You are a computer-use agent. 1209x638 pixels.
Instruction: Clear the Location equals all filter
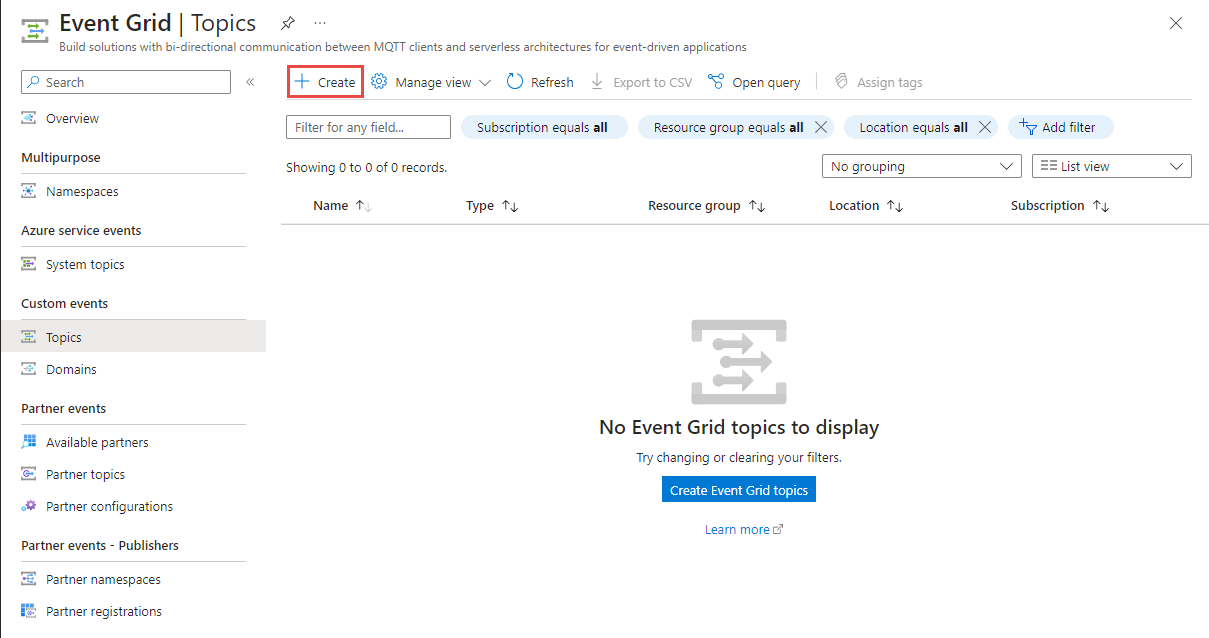(x=985, y=127)
